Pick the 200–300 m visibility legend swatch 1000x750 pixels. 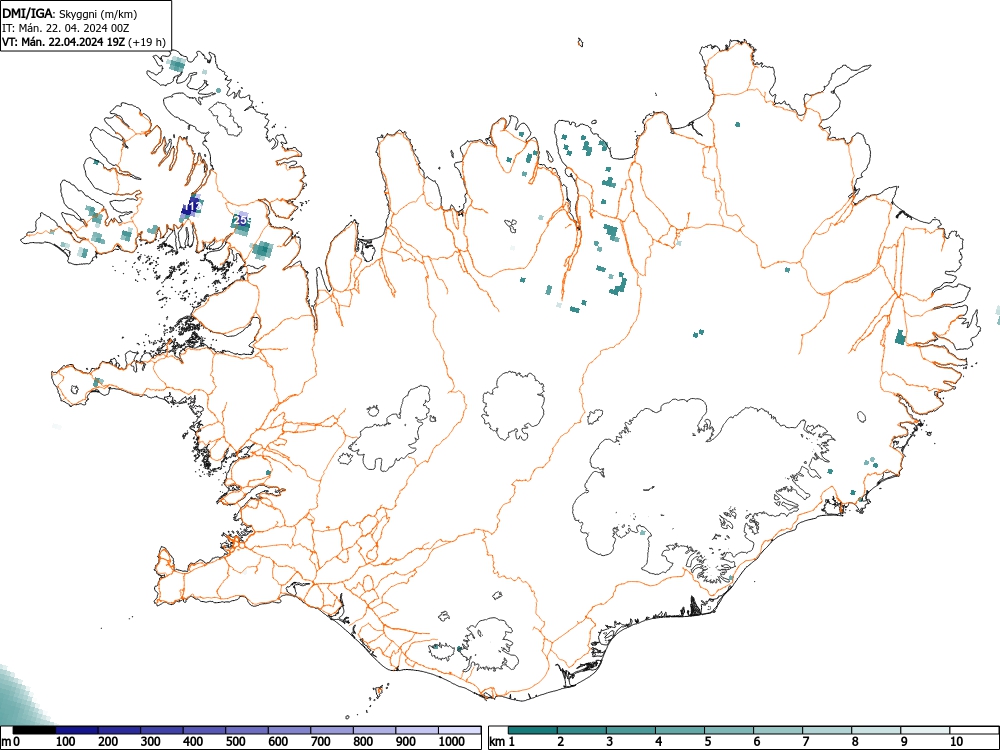[x=119, y=730]
